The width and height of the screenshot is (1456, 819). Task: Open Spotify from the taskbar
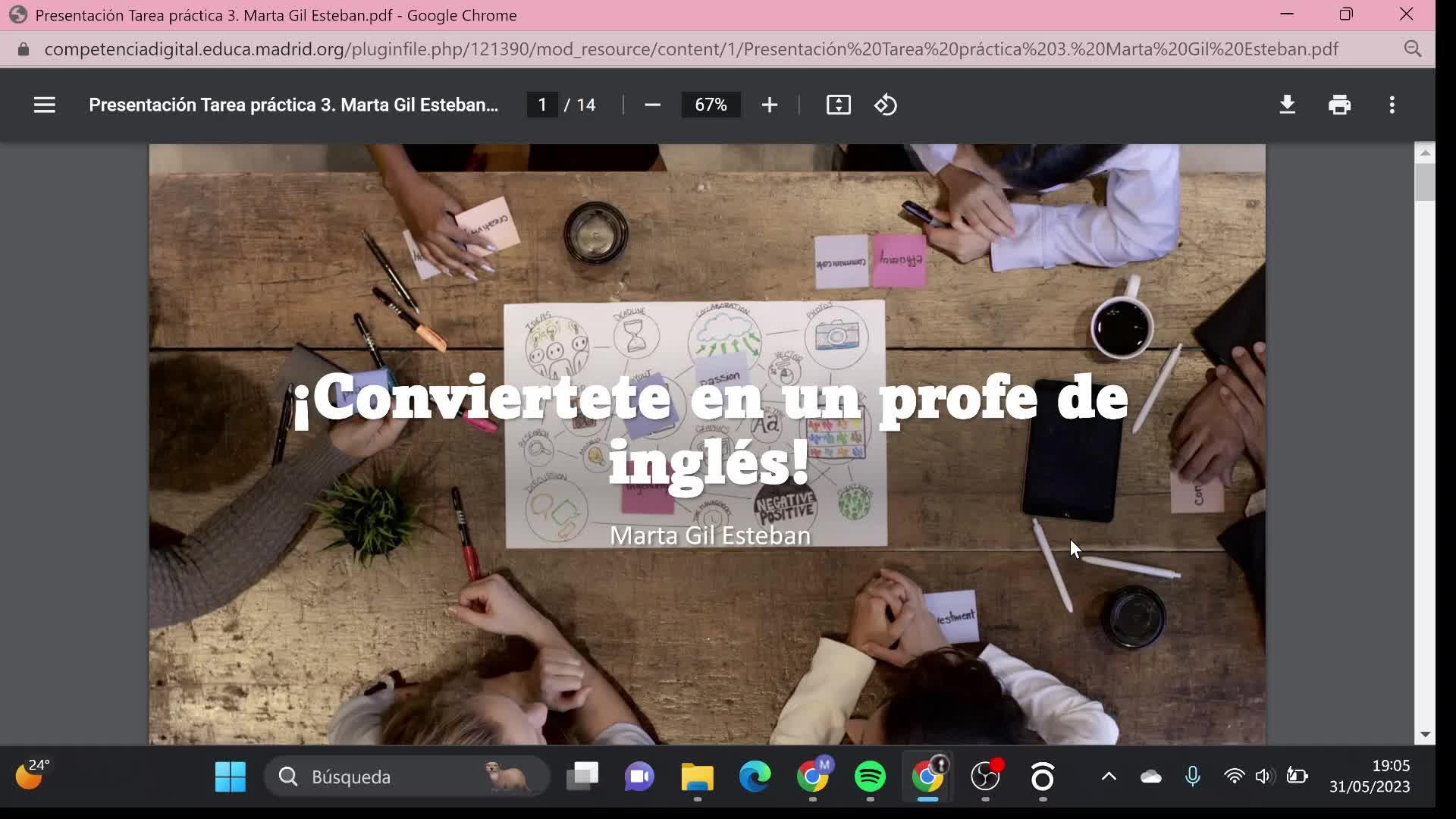tap(870, 776)
